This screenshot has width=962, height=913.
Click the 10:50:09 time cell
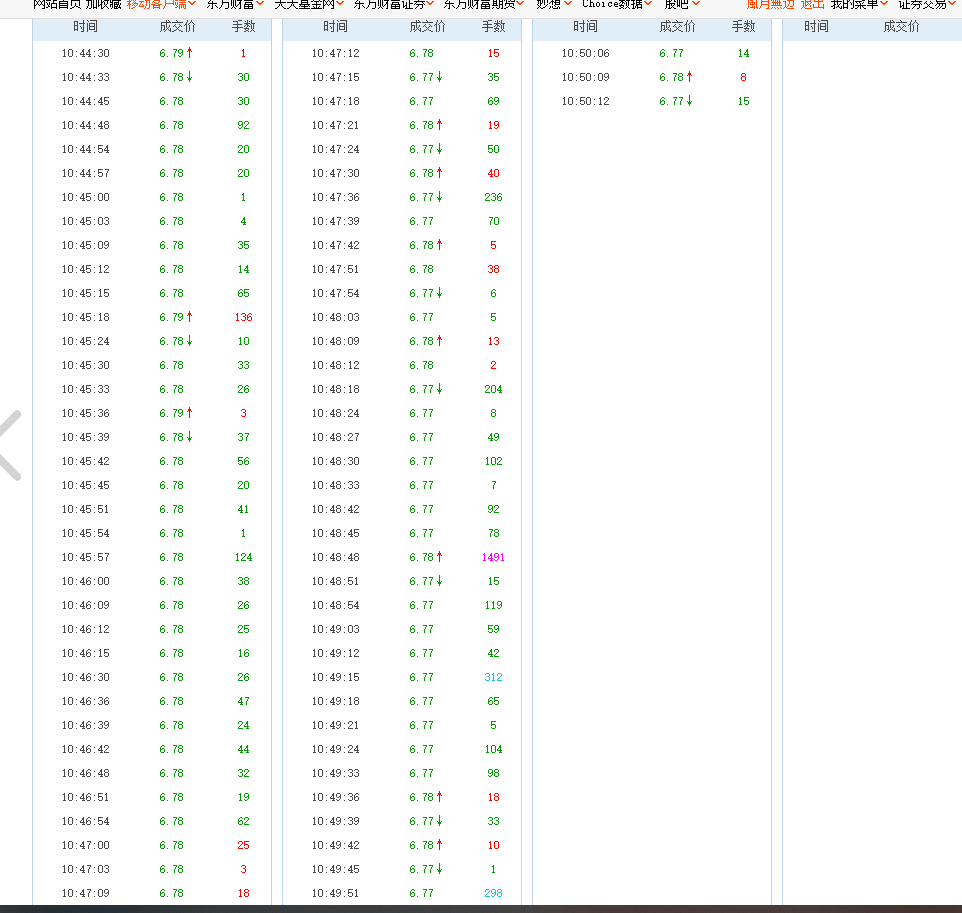coord(586,77)
